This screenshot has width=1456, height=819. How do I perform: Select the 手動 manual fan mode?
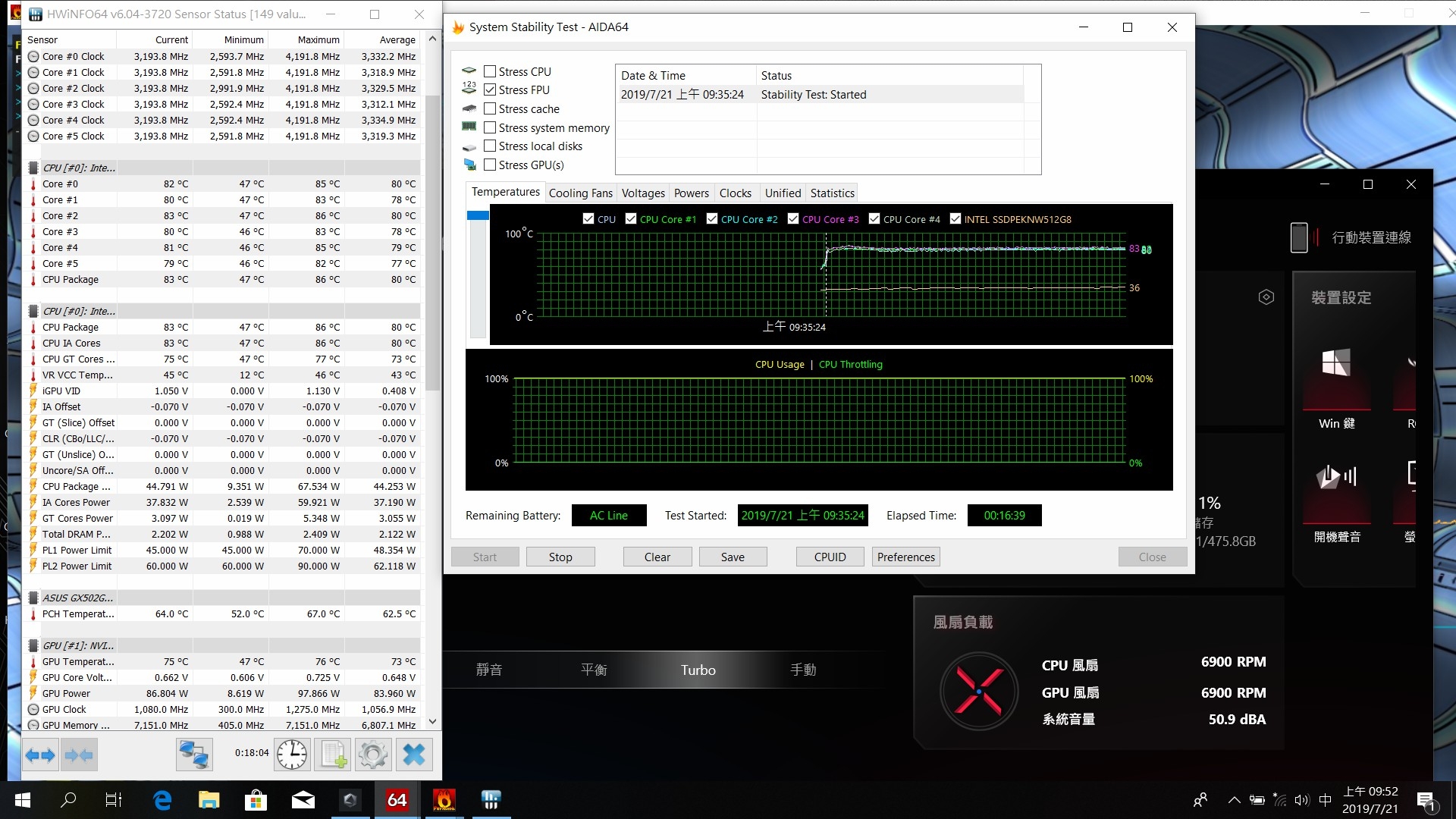pos(803,670)
